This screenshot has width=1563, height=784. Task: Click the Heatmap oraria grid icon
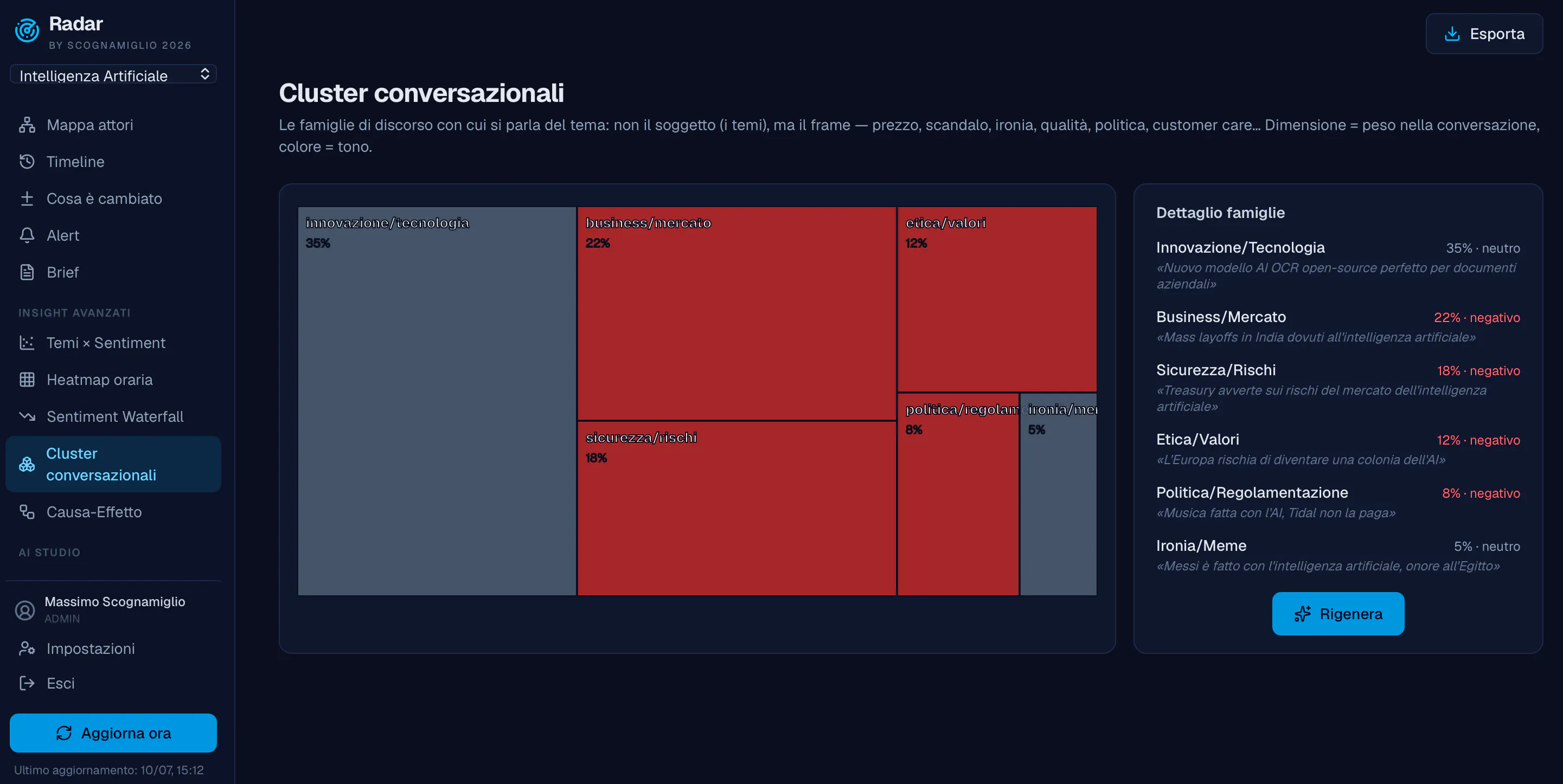click(27, 380)
